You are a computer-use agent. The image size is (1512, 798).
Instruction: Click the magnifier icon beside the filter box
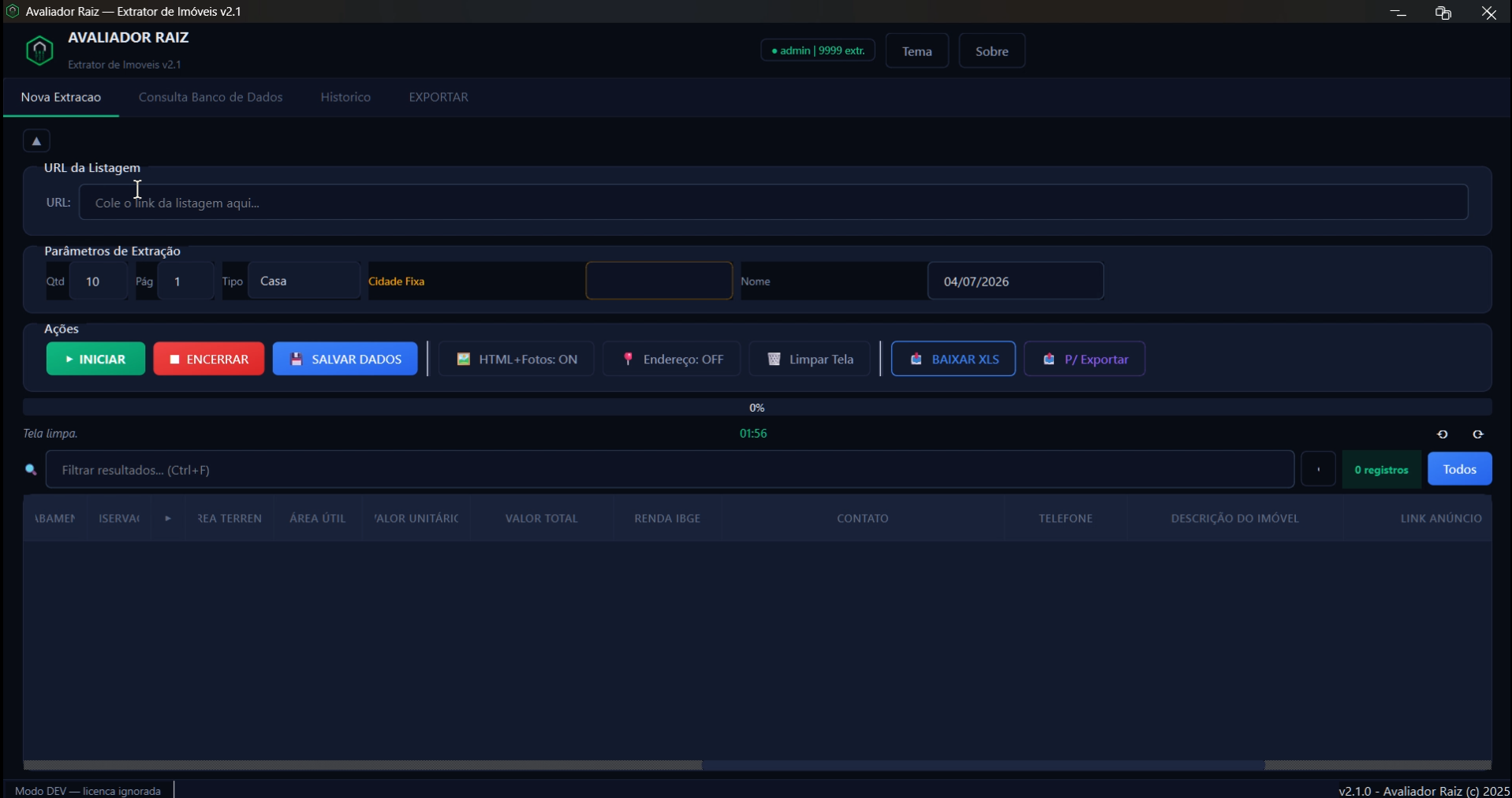tap(31, 470)
